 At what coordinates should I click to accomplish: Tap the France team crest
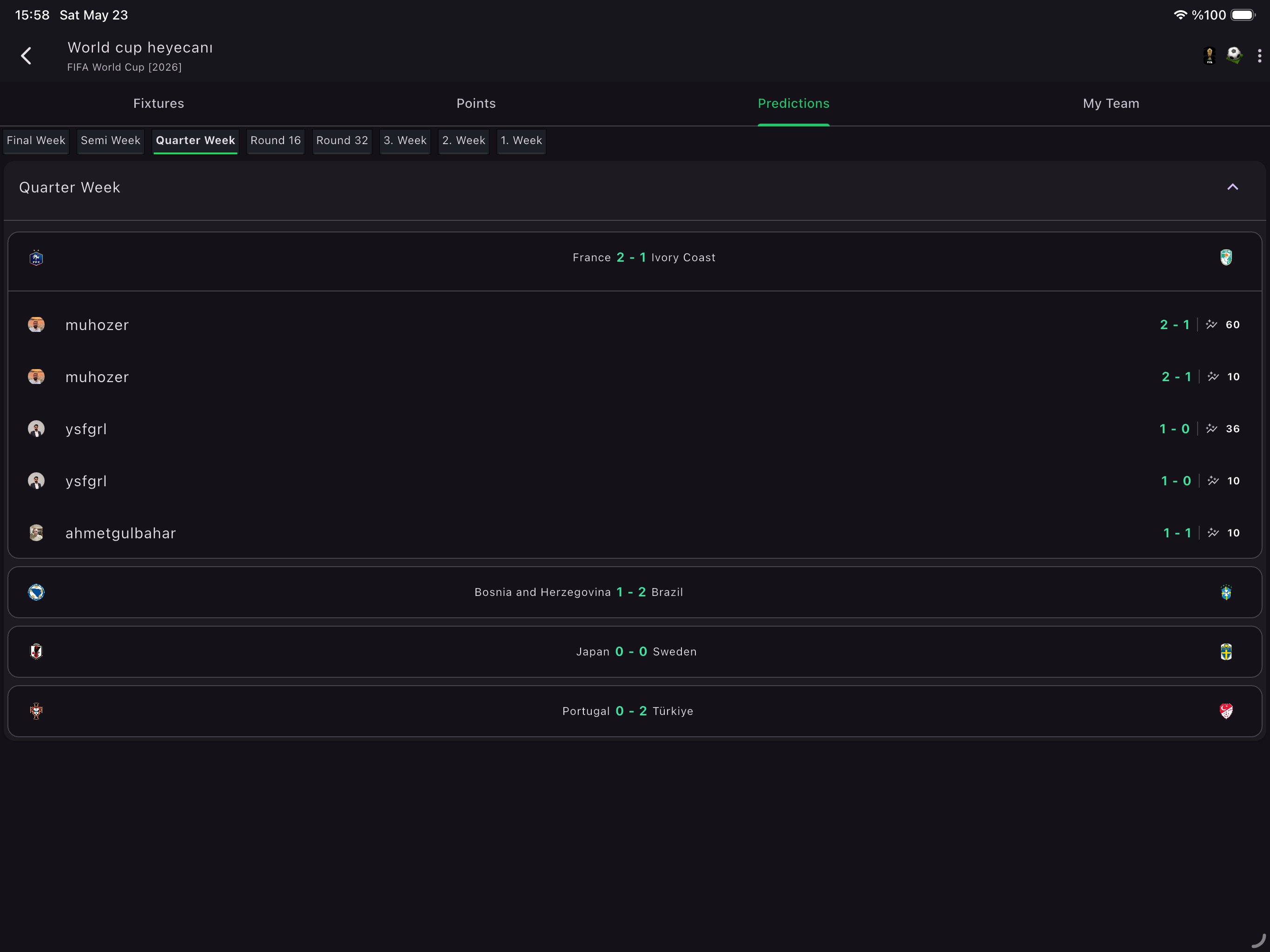(x=36, y=258)
